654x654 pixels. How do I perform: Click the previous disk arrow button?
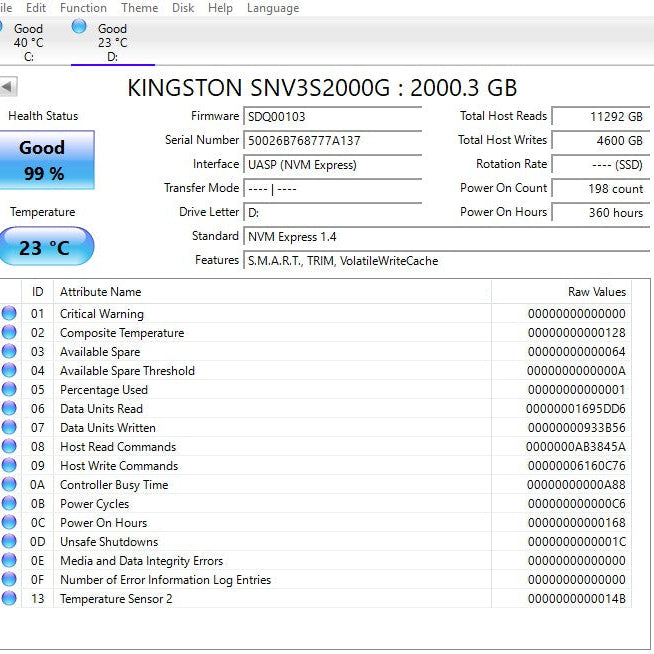point(8,87)
